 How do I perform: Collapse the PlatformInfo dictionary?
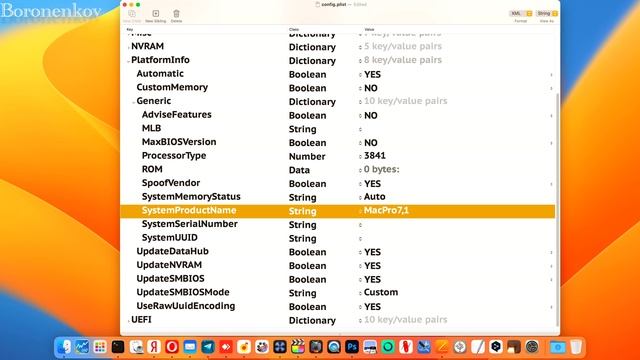(x=128, y=61)
